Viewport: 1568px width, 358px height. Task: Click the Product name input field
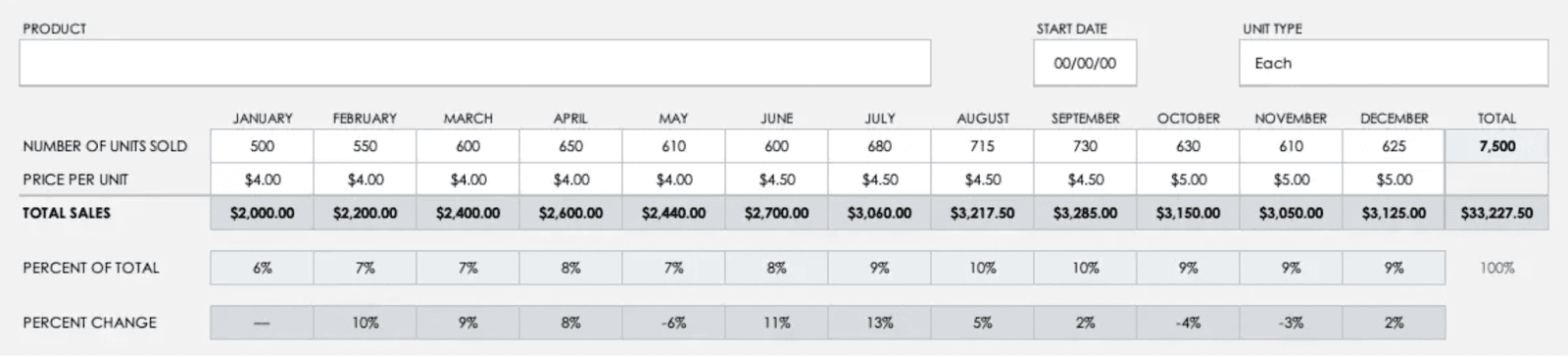pyautogui.click(x=474, y=63)
